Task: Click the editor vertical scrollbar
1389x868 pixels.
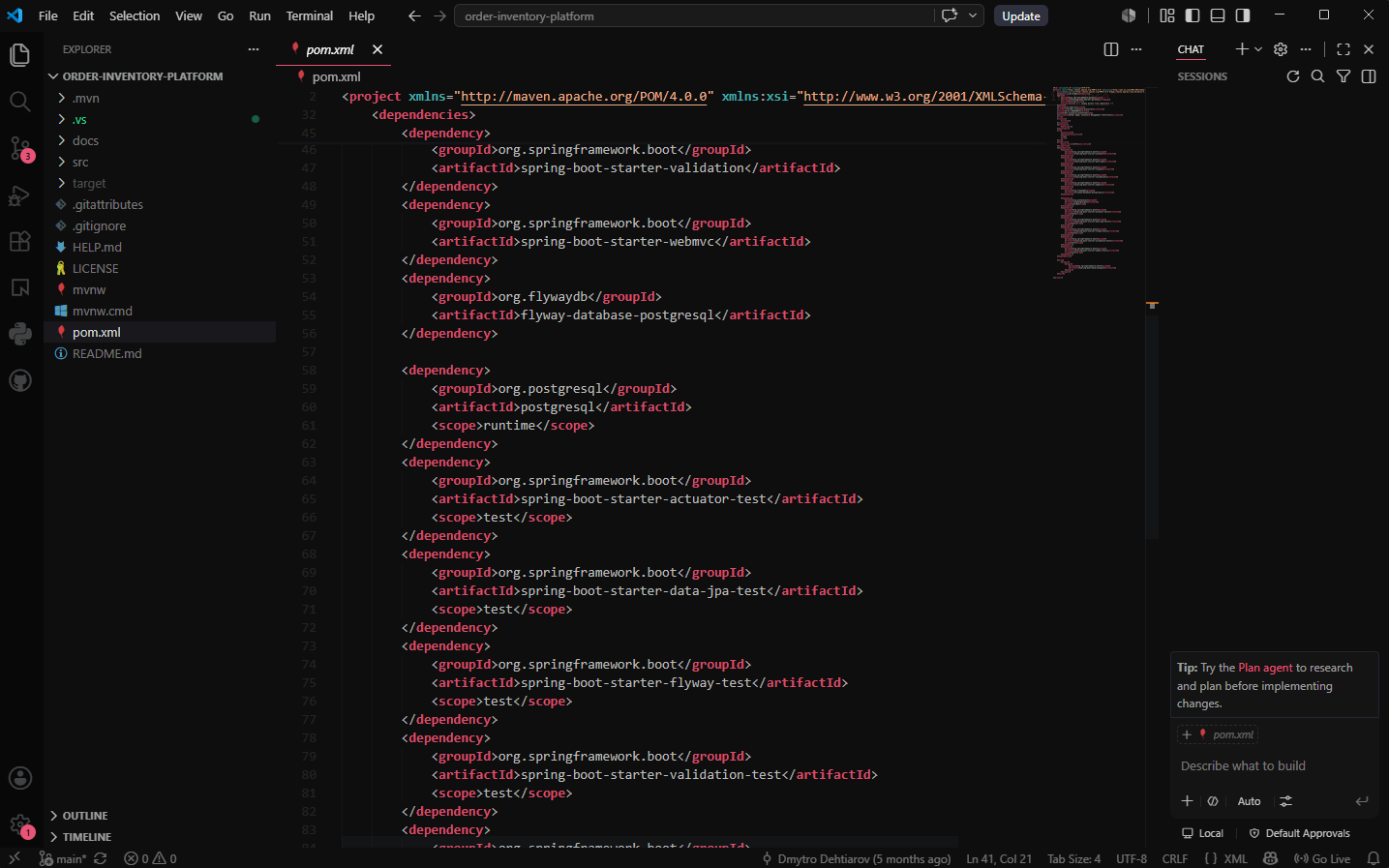Action: pyautogui.click(x=1152, y=426)
